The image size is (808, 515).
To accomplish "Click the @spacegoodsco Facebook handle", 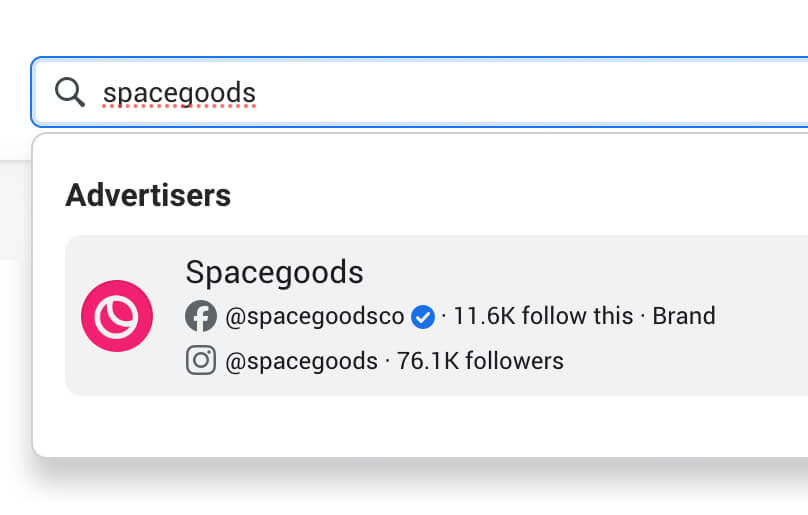I will click(314, 317).
